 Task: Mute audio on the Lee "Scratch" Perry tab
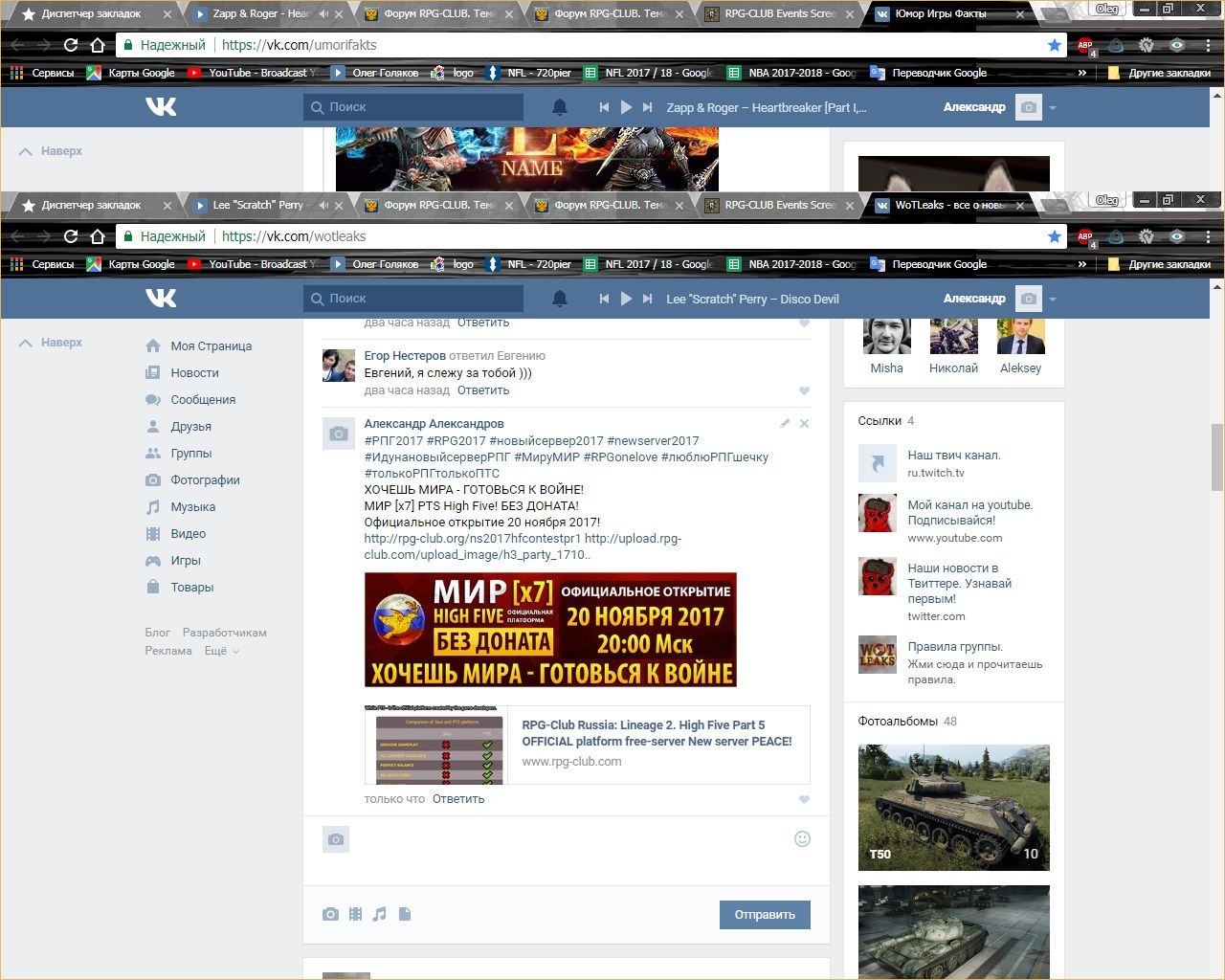point(323,205)
